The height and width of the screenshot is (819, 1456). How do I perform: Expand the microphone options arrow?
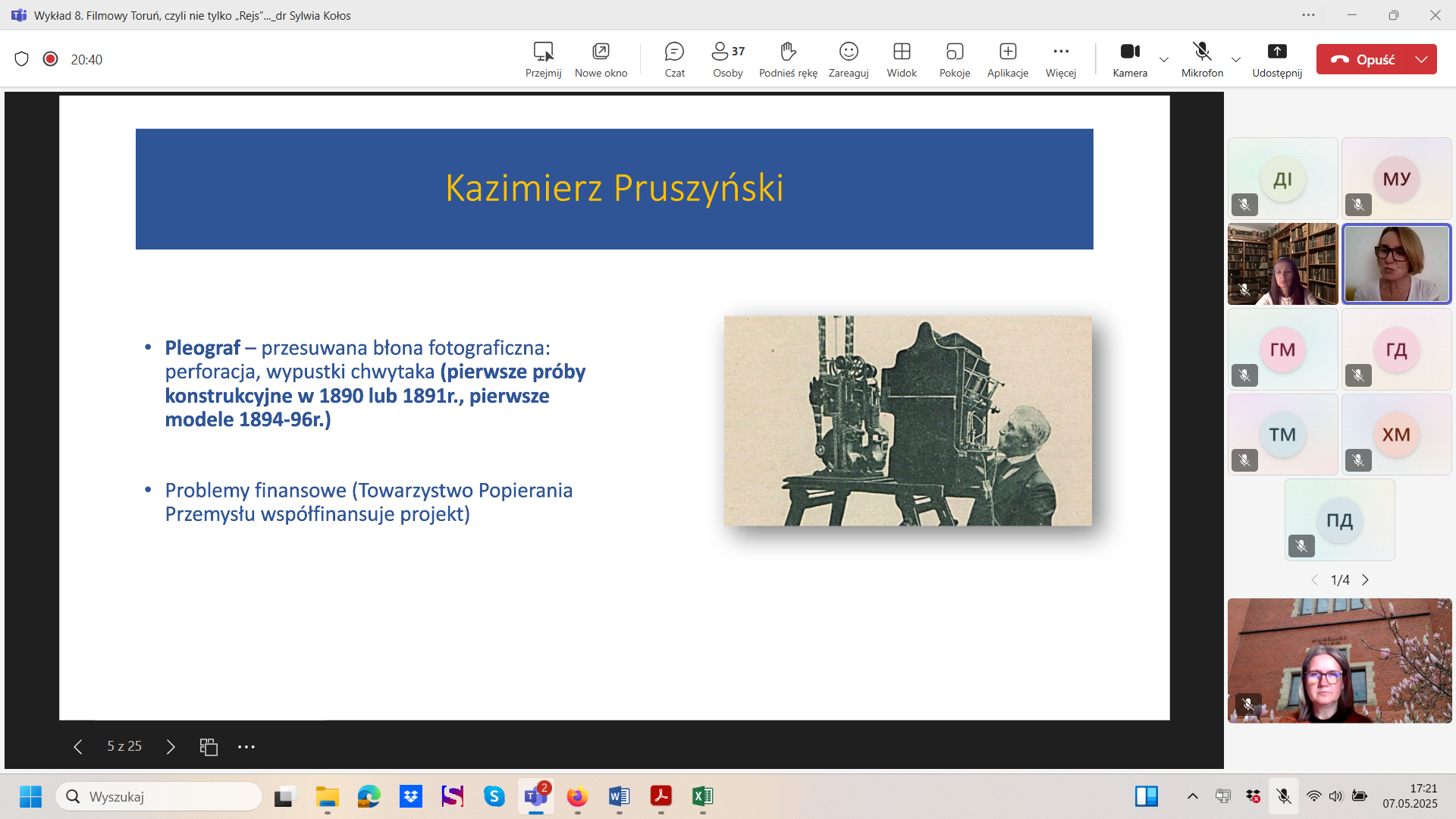point(1236,59)
